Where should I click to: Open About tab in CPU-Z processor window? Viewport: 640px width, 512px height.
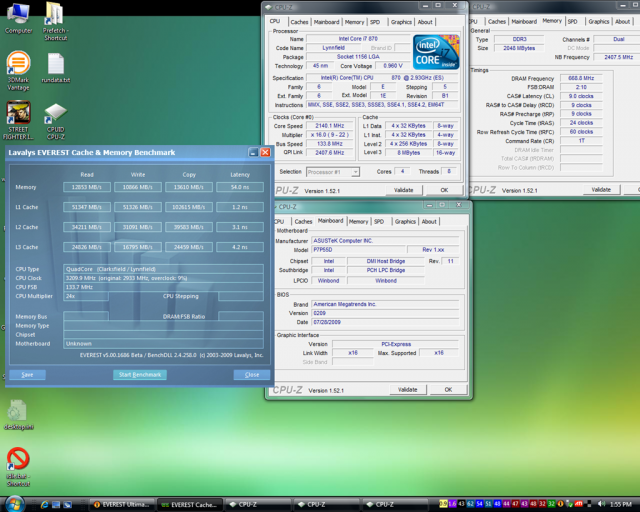(425, 22)
